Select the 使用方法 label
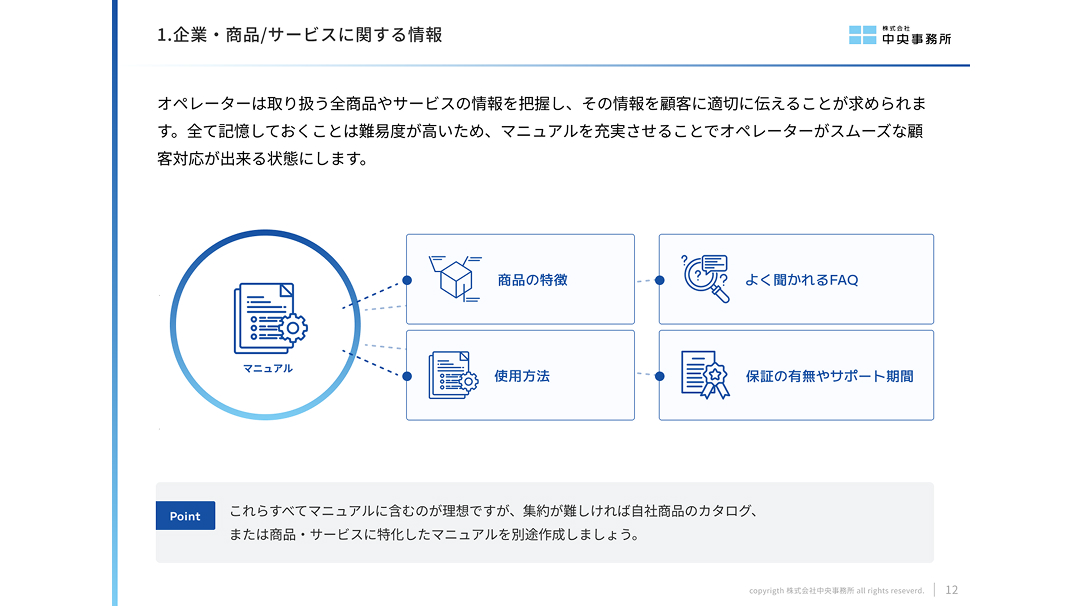1080x607 pixels. [x=521, y=376]
